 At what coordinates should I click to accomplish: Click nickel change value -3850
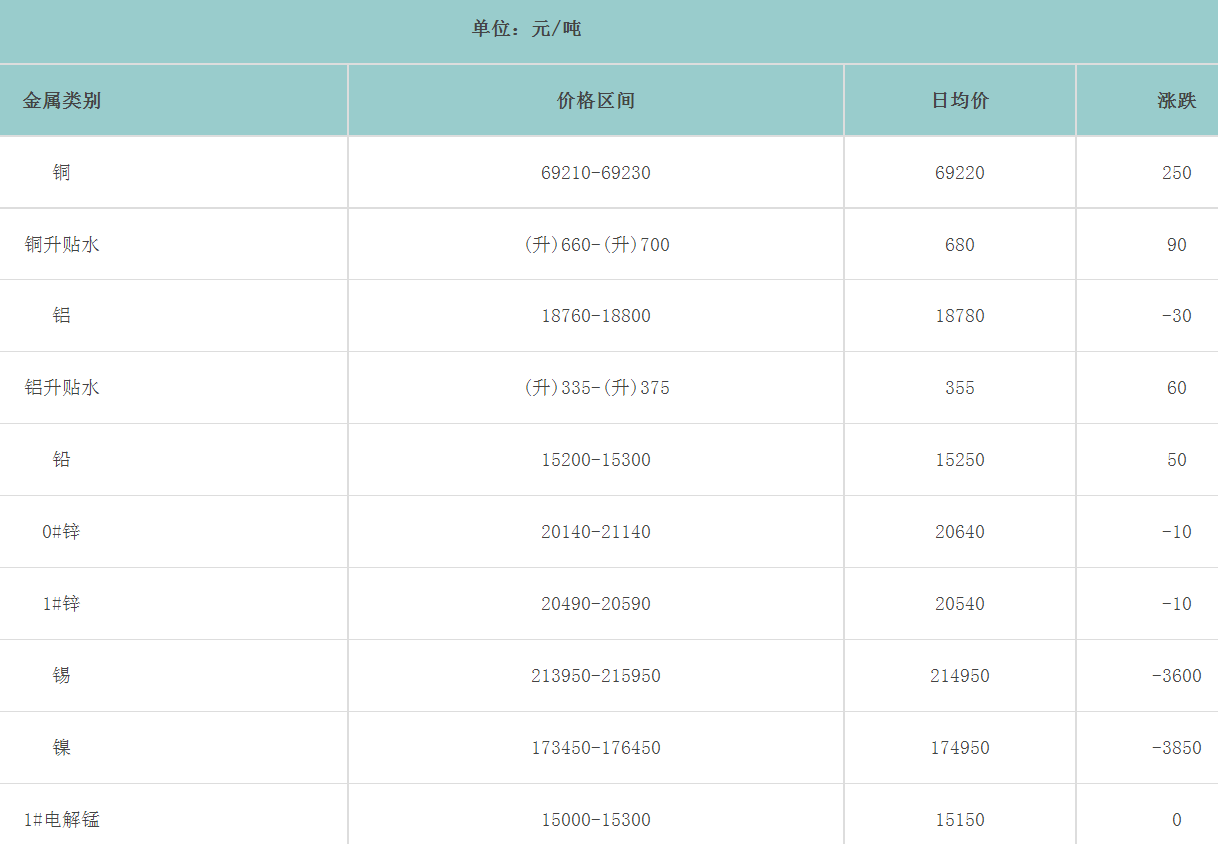coord(1176,748)
